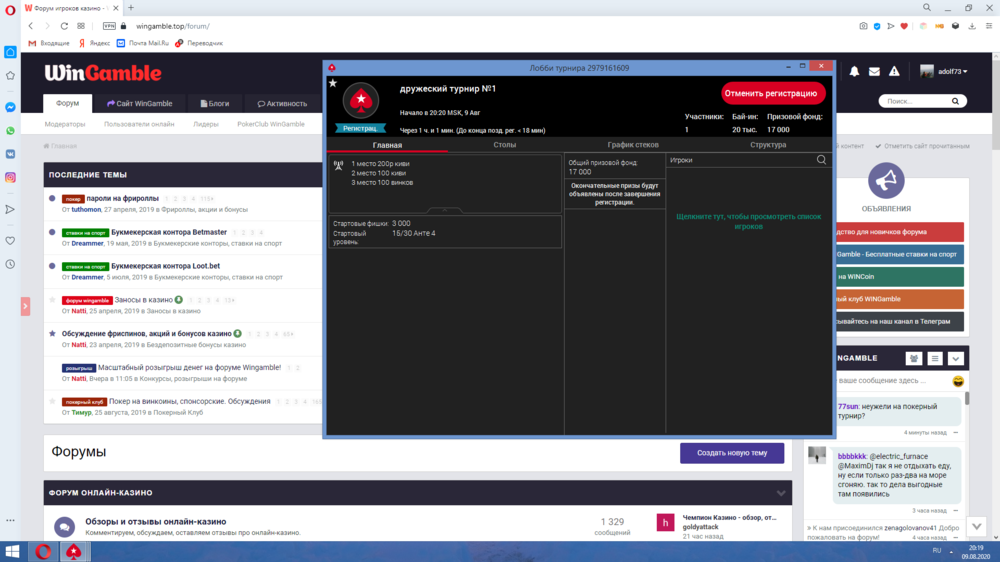Open Обзоры и отзывы онлайн-казино forum

tap(156, 522)
